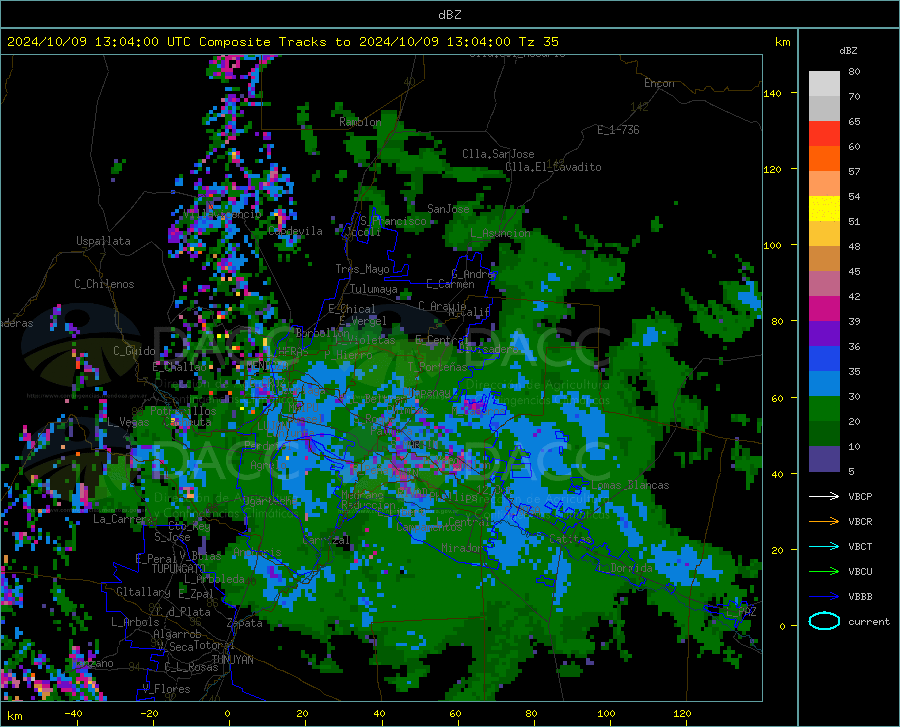Click the Gltallary label
Viewport: 900px width, 727px height.
click(x=143, y=592)
